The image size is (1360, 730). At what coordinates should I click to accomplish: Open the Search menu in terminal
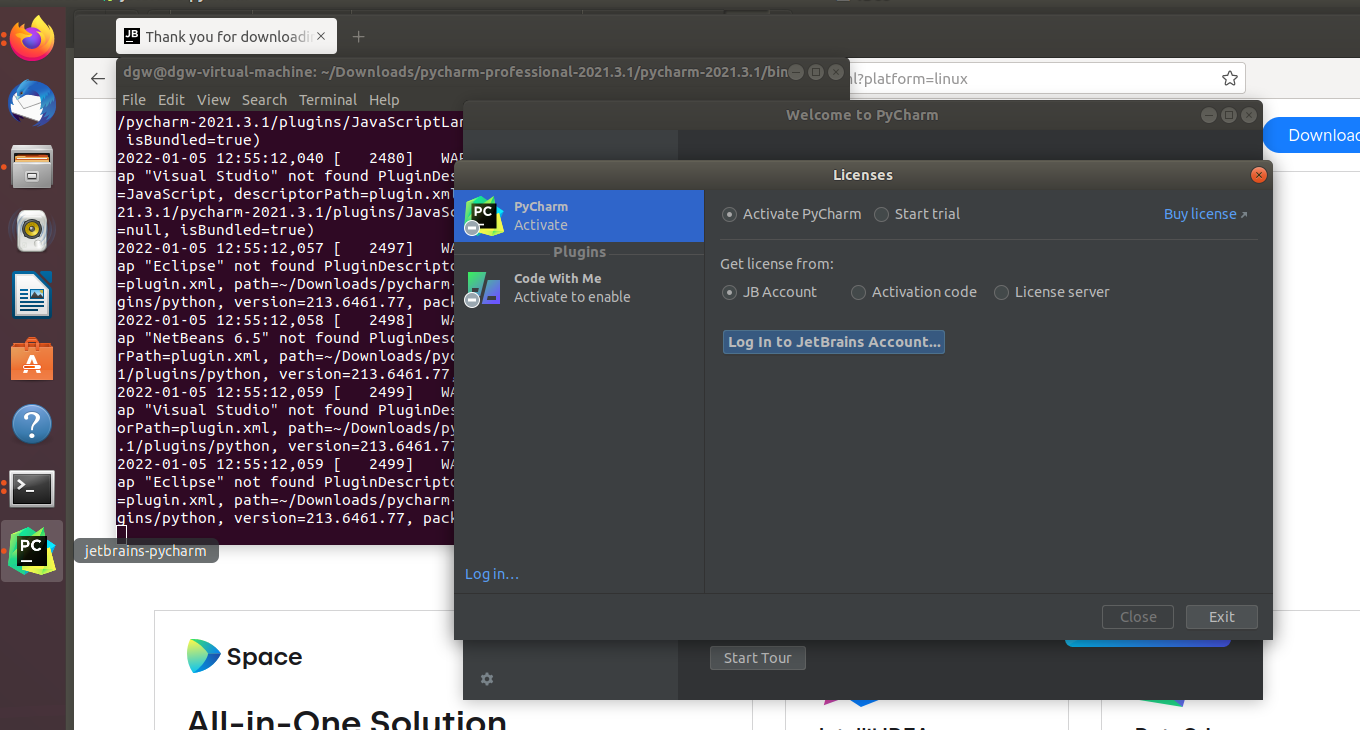click(264, 100)
